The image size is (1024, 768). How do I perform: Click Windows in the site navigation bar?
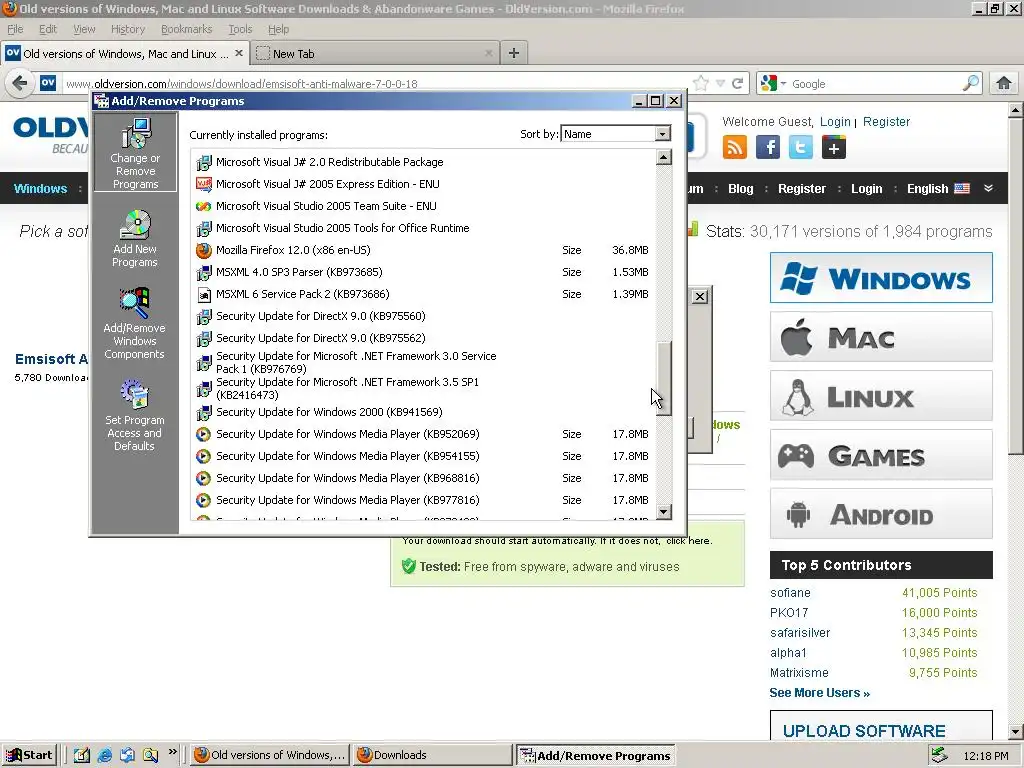[40, 189]
